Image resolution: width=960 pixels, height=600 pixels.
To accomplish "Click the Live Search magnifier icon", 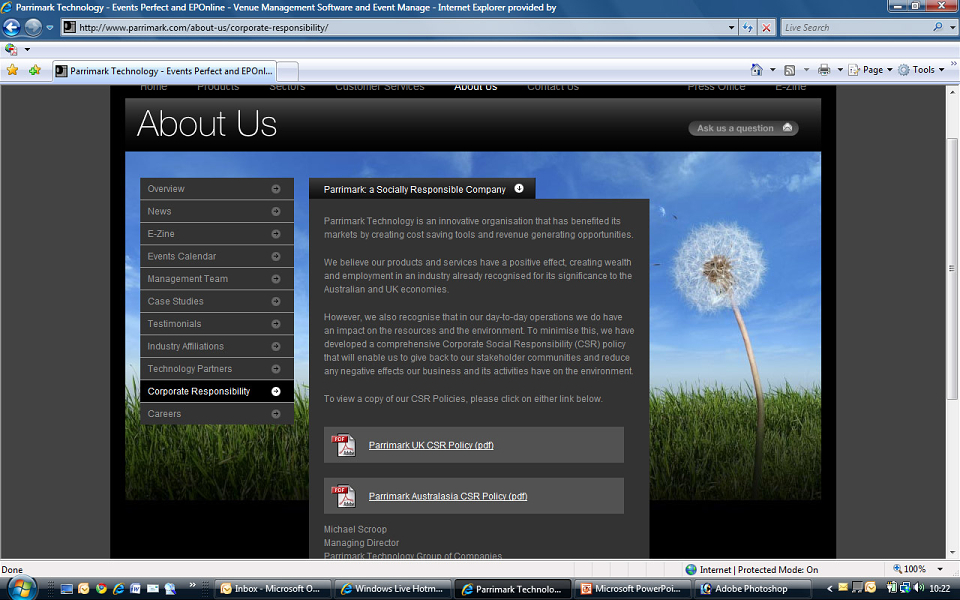I will (x=937, y=28).
